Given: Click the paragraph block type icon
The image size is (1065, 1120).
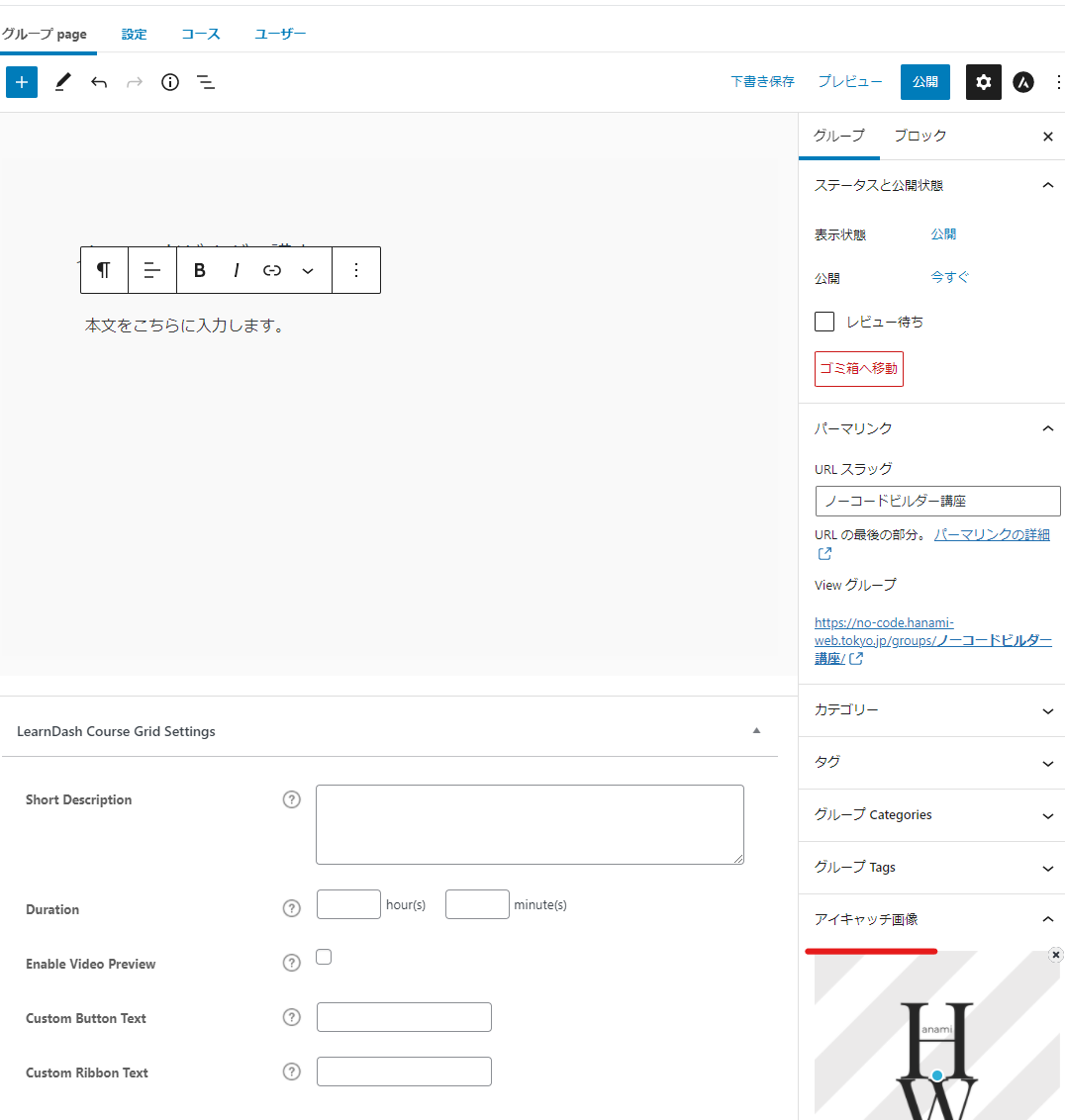Looking at the screenshot, I should pyautogui.click(x=104, y=270).
